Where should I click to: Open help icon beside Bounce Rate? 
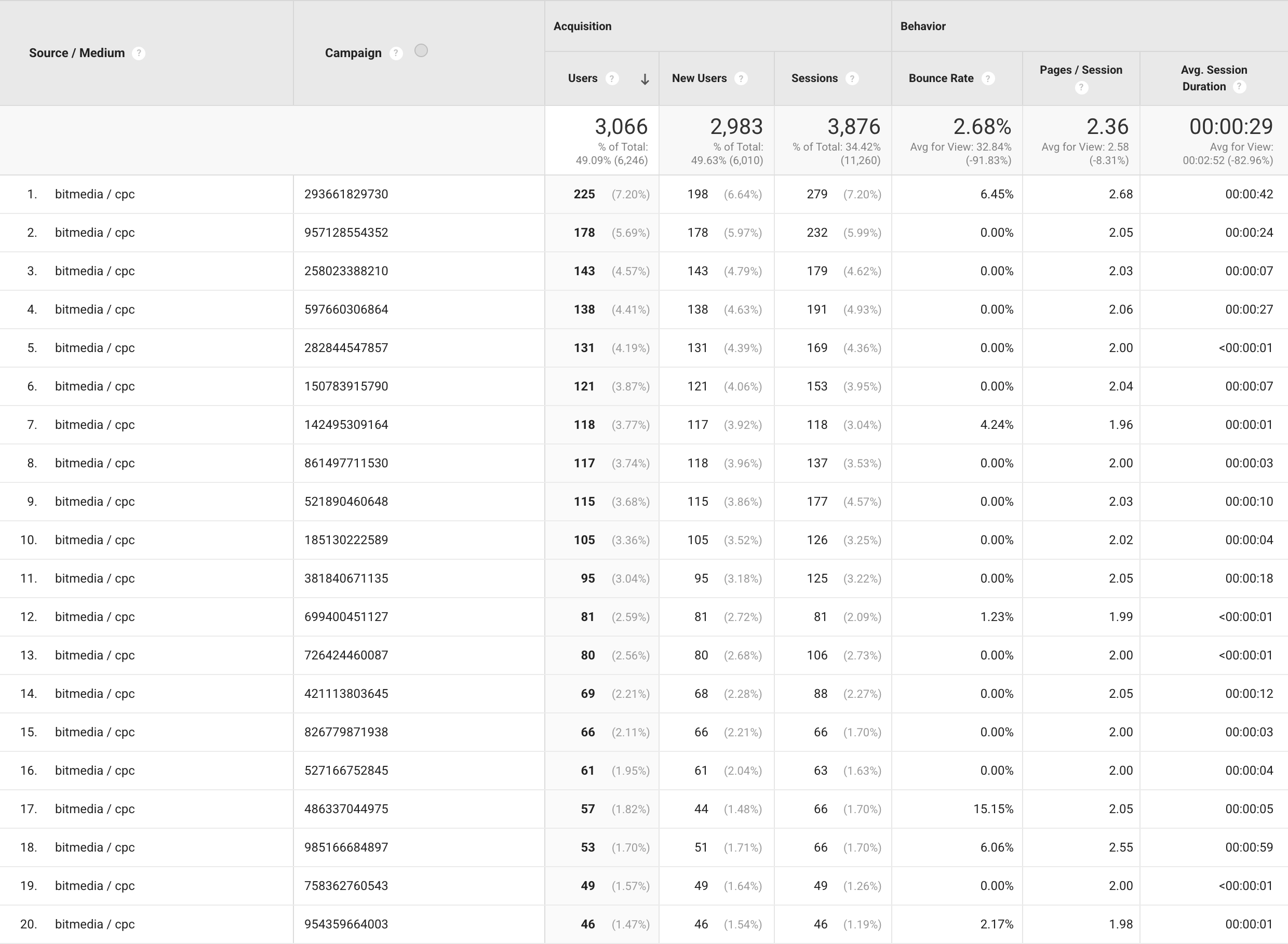click(988, 78)
